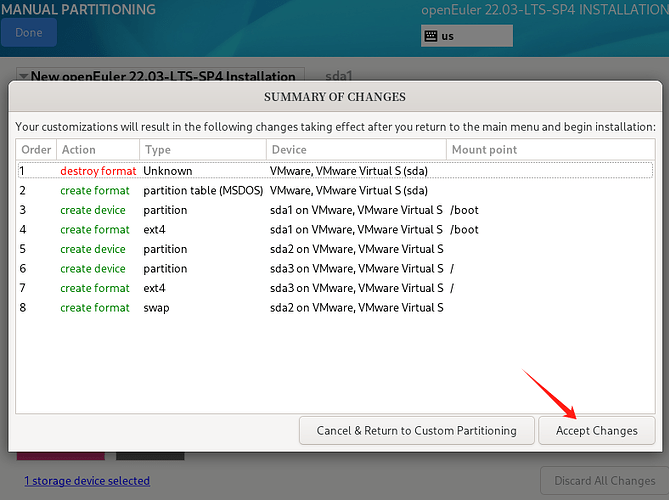Click the Unknown type cell in row 1

click(x=168, y=171)
